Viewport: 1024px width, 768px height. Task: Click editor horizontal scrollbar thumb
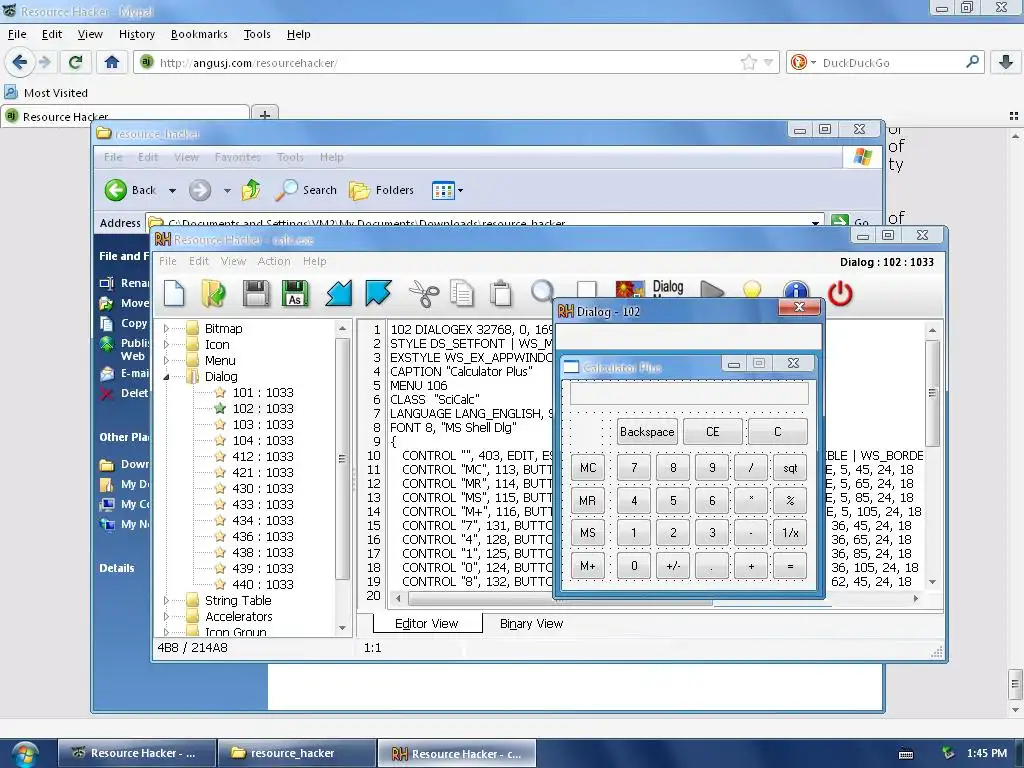560,598
